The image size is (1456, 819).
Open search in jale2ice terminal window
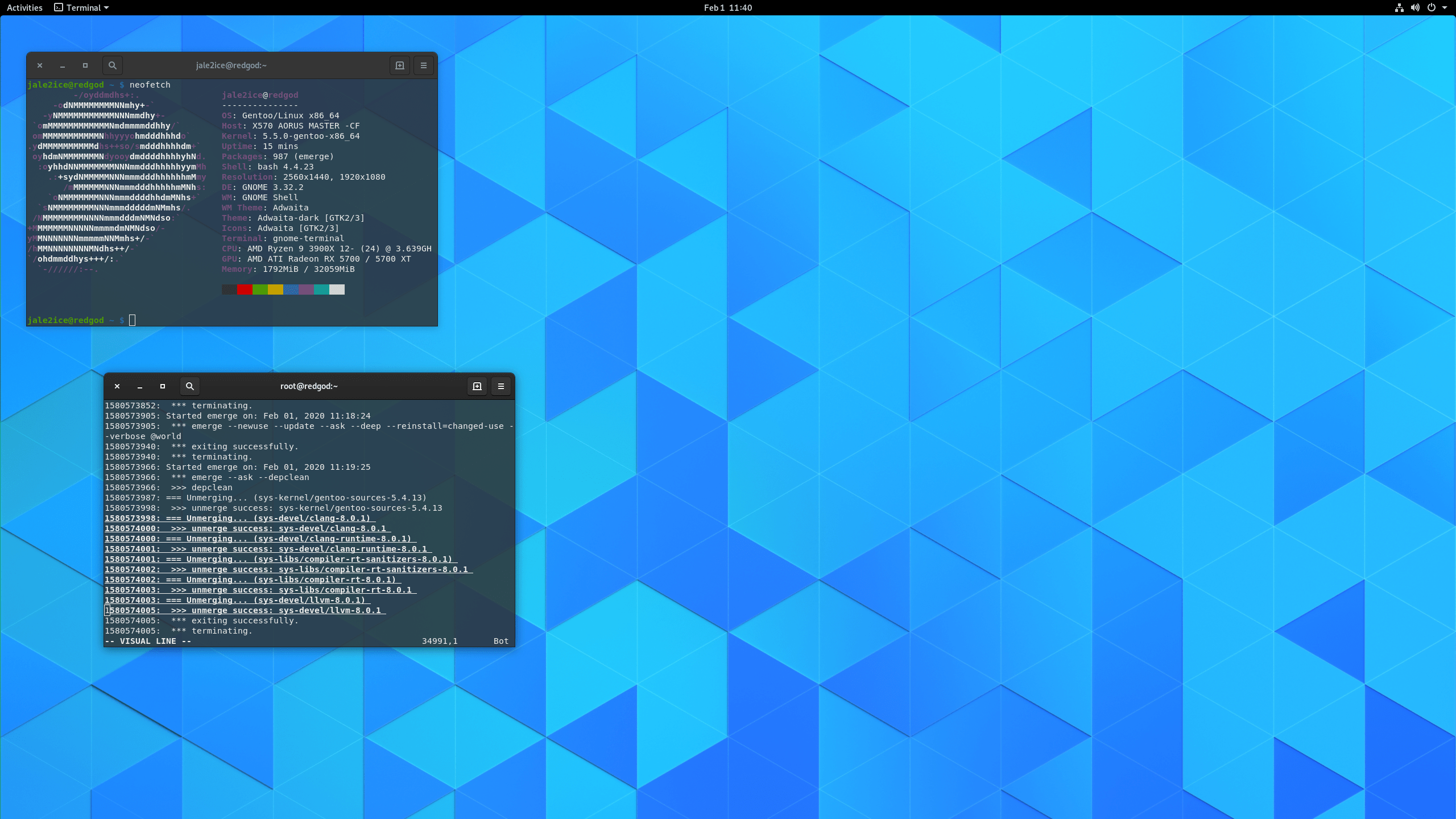click(x=113, y=65)
